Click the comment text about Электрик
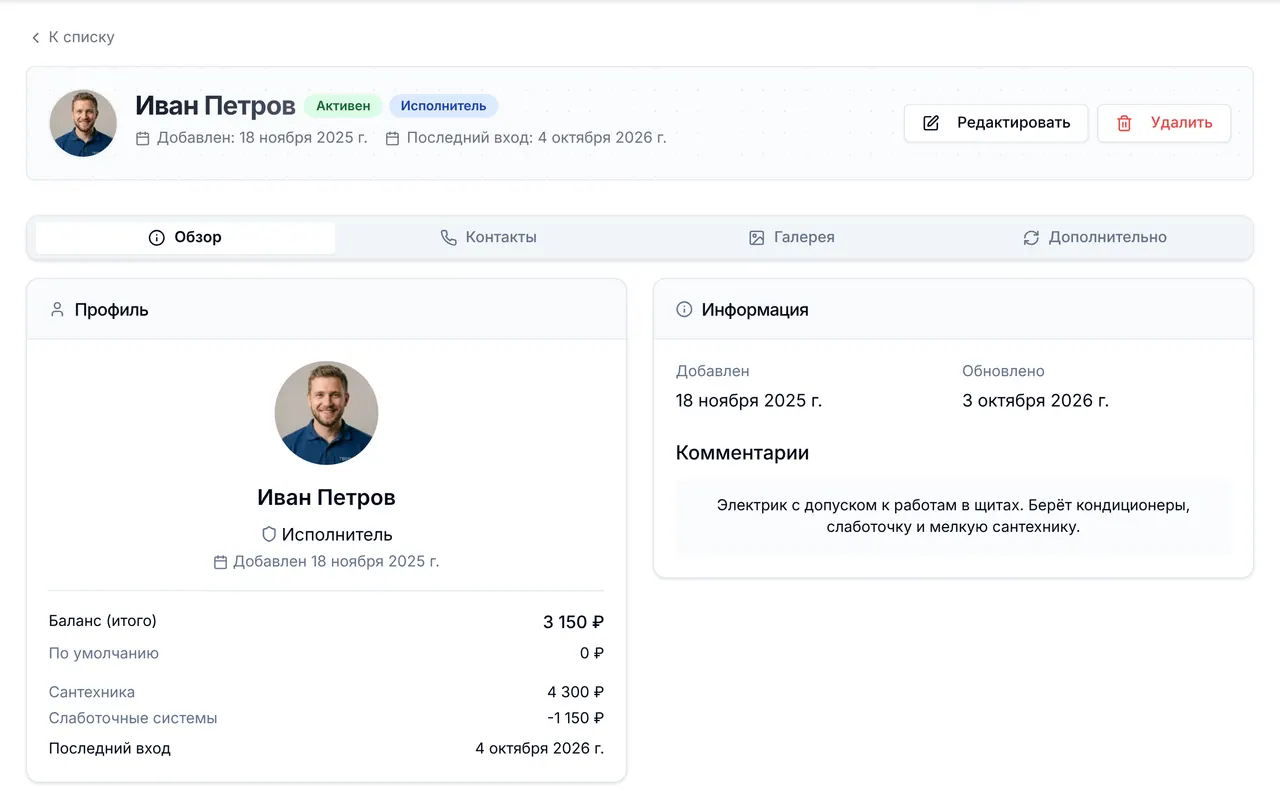 953,516
